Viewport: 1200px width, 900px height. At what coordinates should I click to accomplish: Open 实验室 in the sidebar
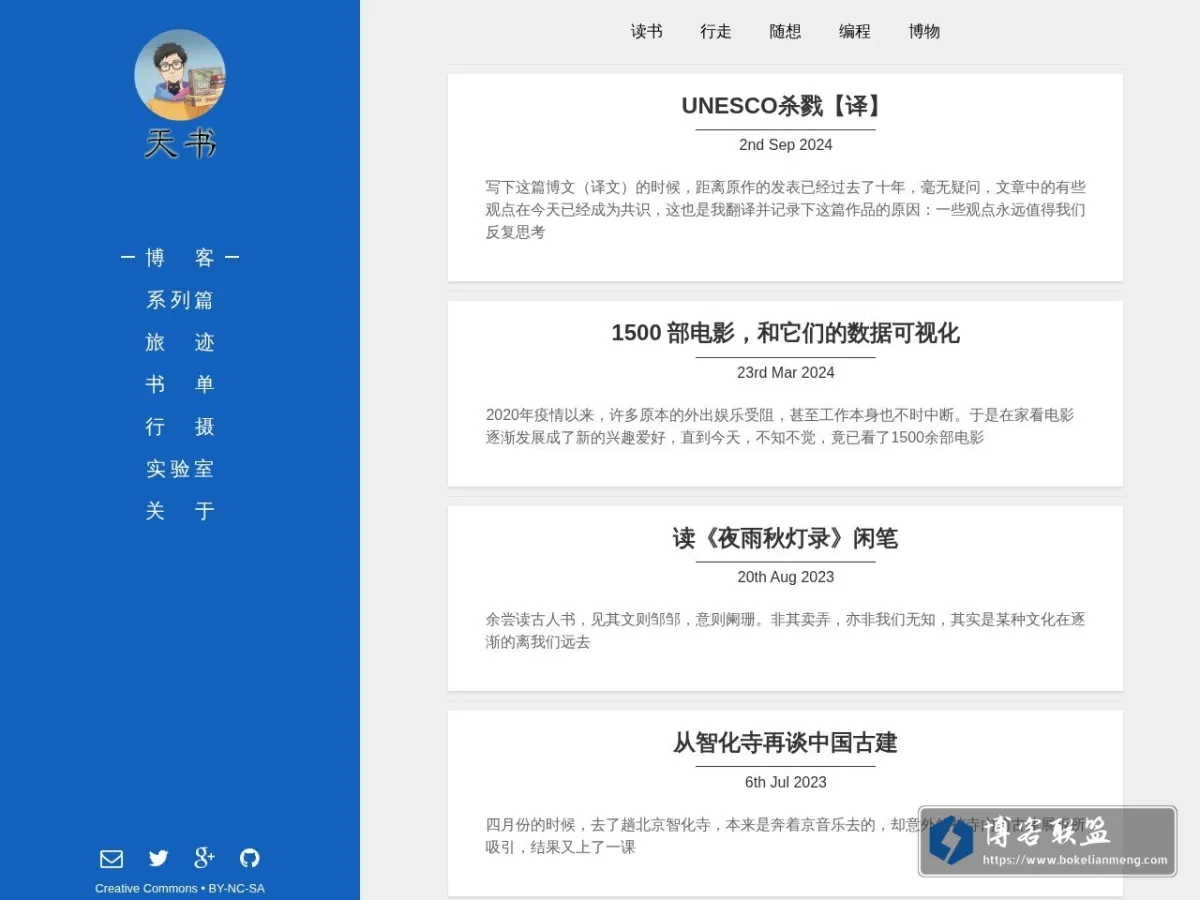(x=180, y=468)
